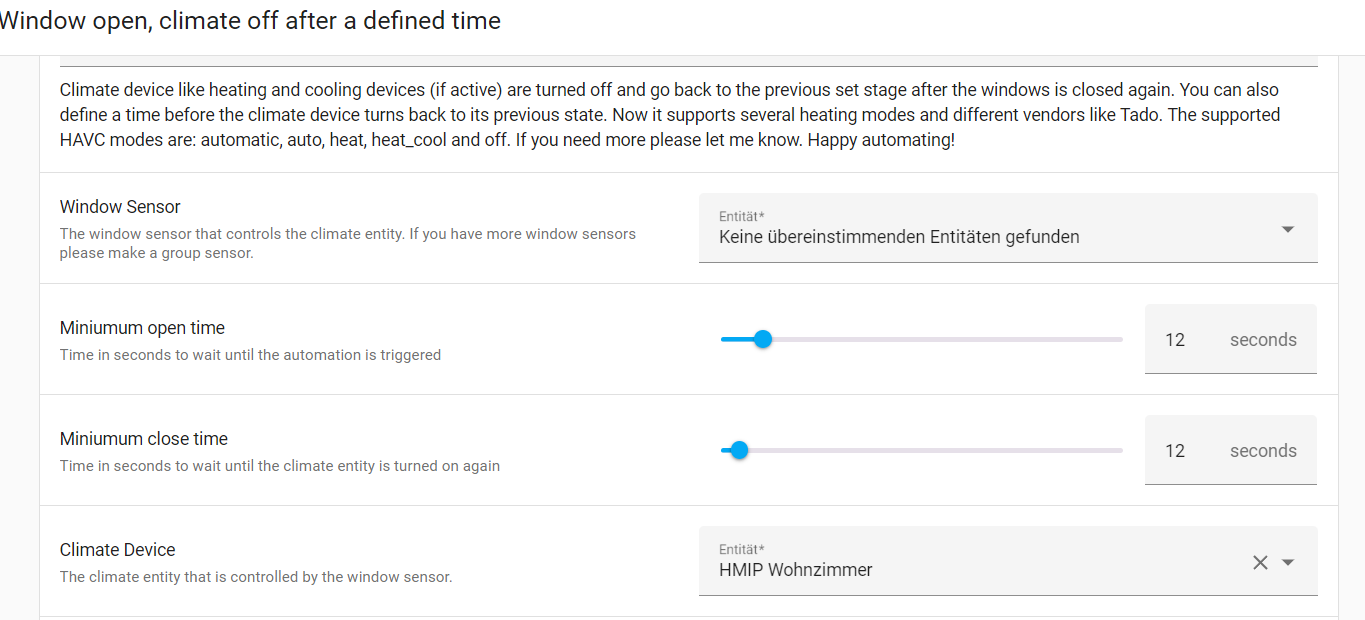
Task: Click the seconds unit beside open time
Action: pyautogui.click(x=1263, y=340)
